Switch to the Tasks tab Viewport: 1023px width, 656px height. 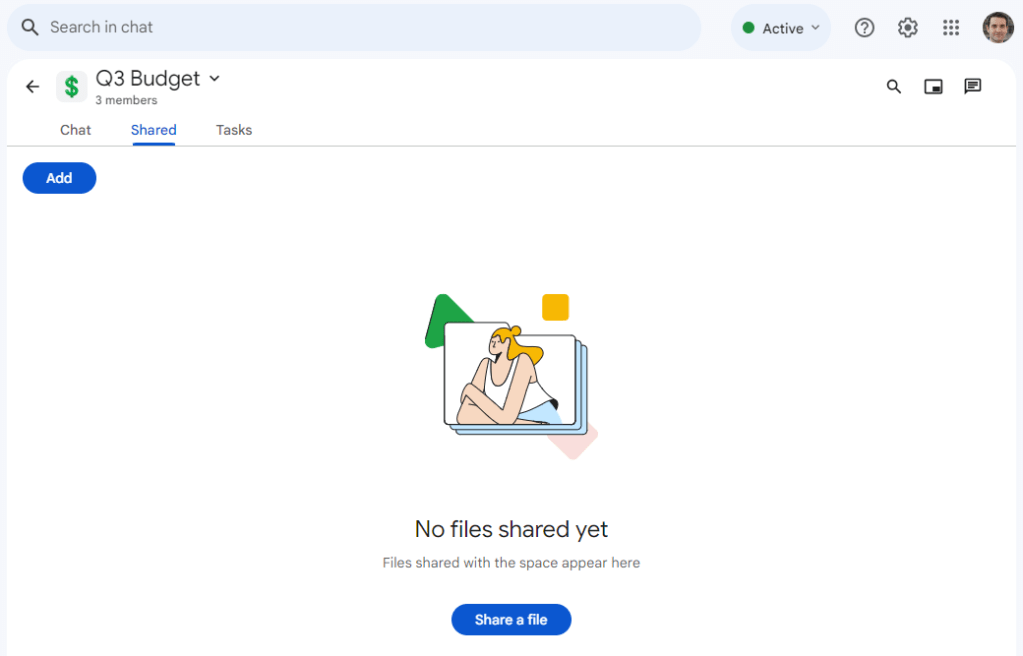point(234,130)
